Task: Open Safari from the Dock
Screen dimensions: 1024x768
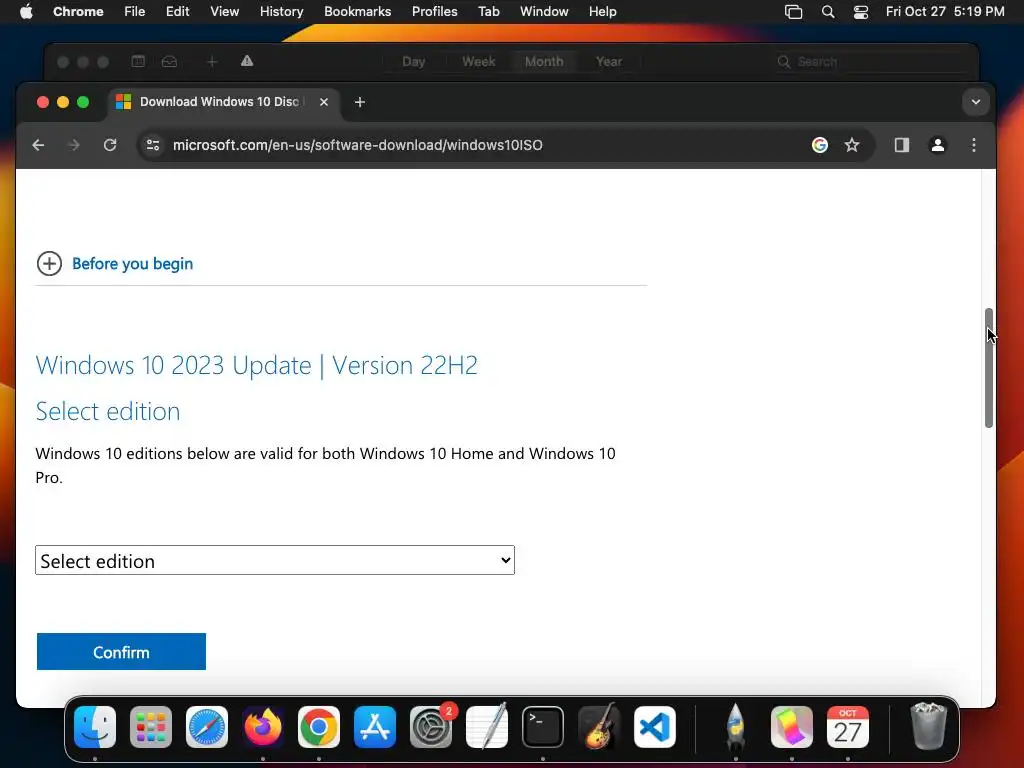Action: pos(207,727)
